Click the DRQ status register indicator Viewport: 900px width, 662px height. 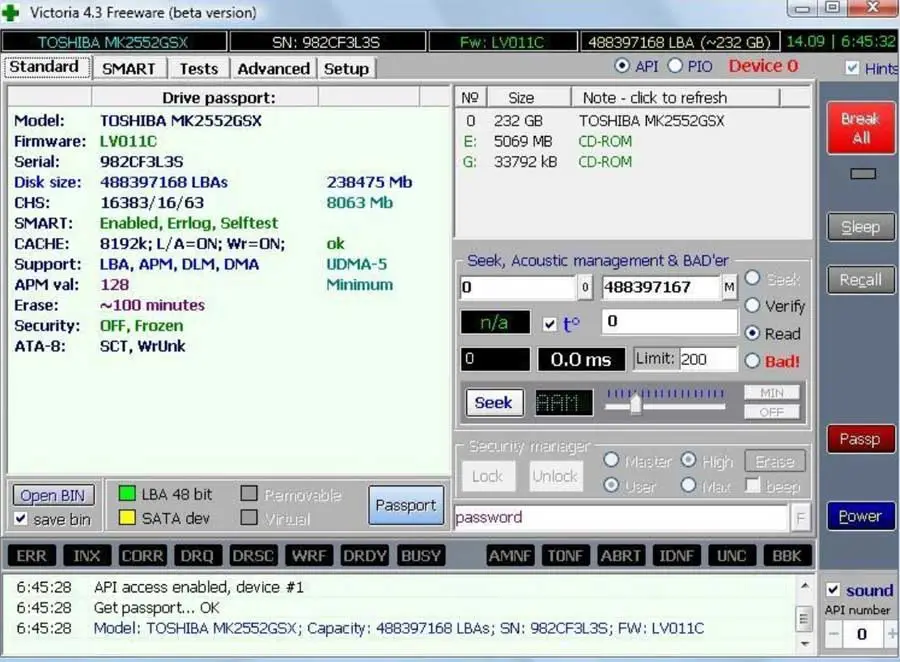(197, 556)
